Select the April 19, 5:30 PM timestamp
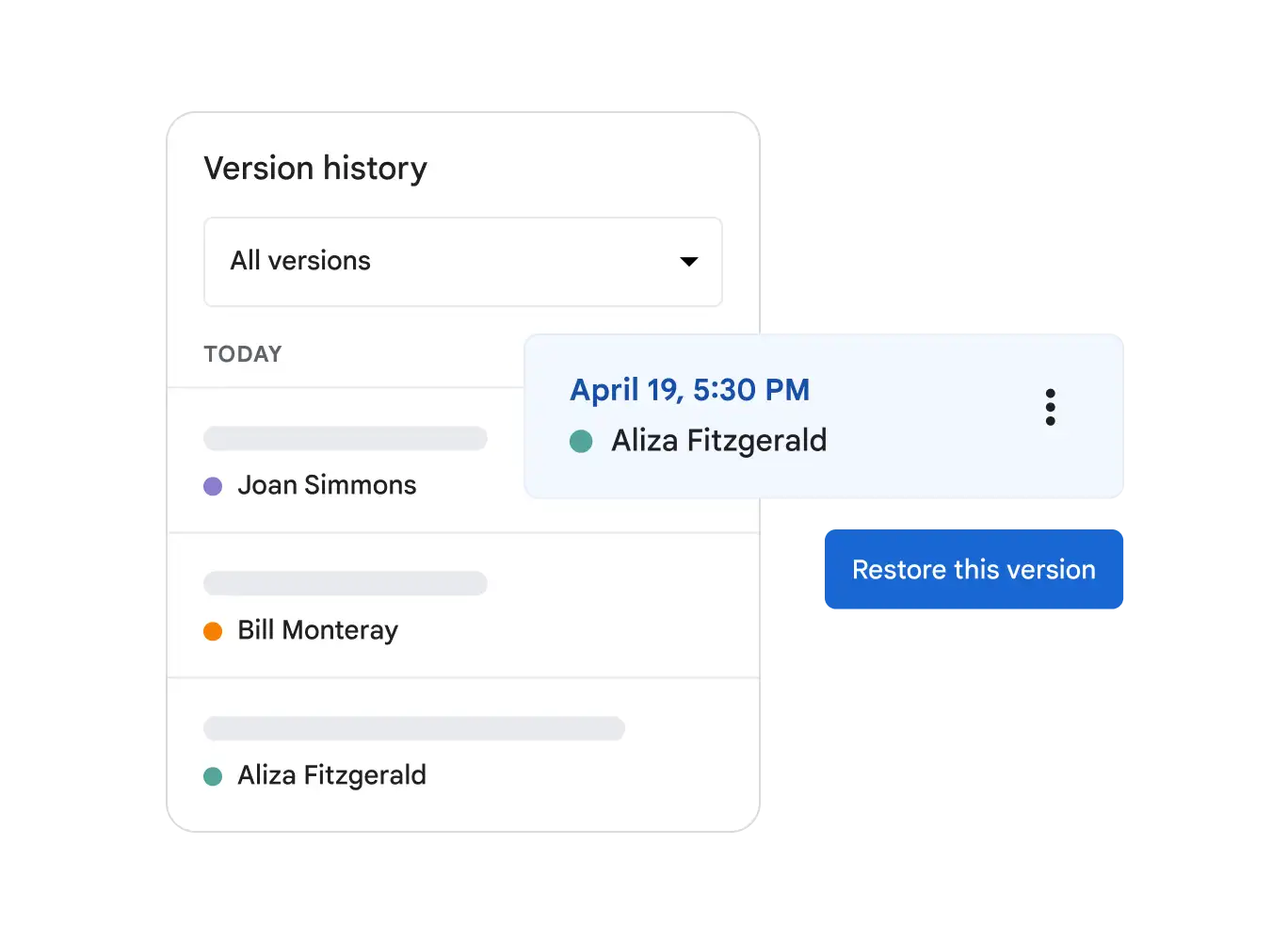This screenshot has height=942, width=1288. tap(689, 389)
